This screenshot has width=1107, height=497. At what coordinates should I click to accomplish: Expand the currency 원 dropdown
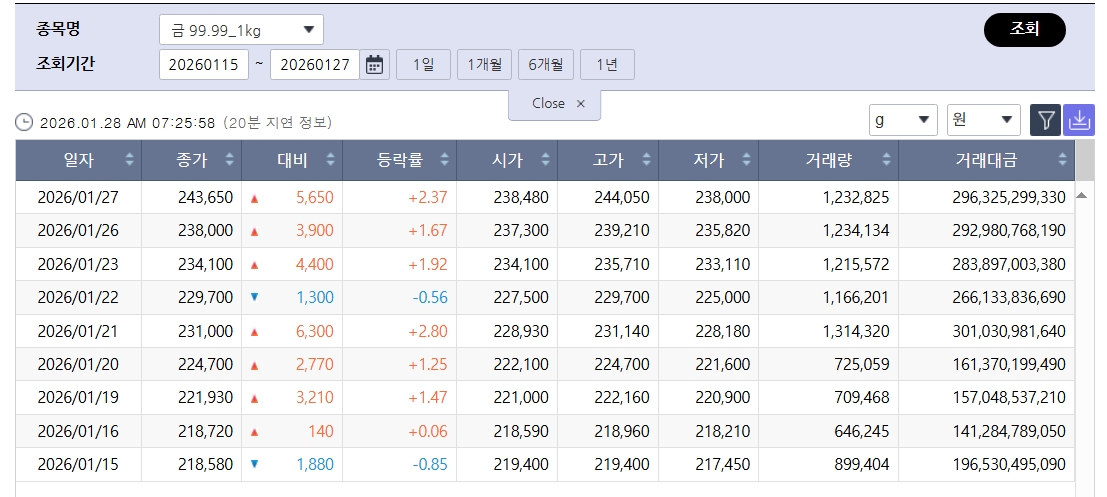983,120
